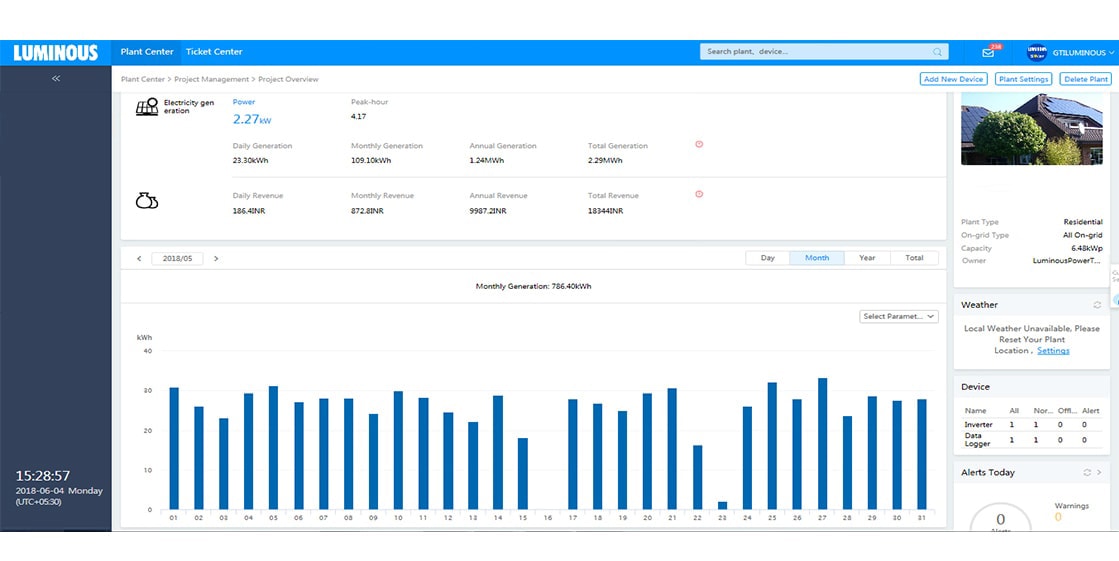Go to next month using right arrow

pos(216,258)
